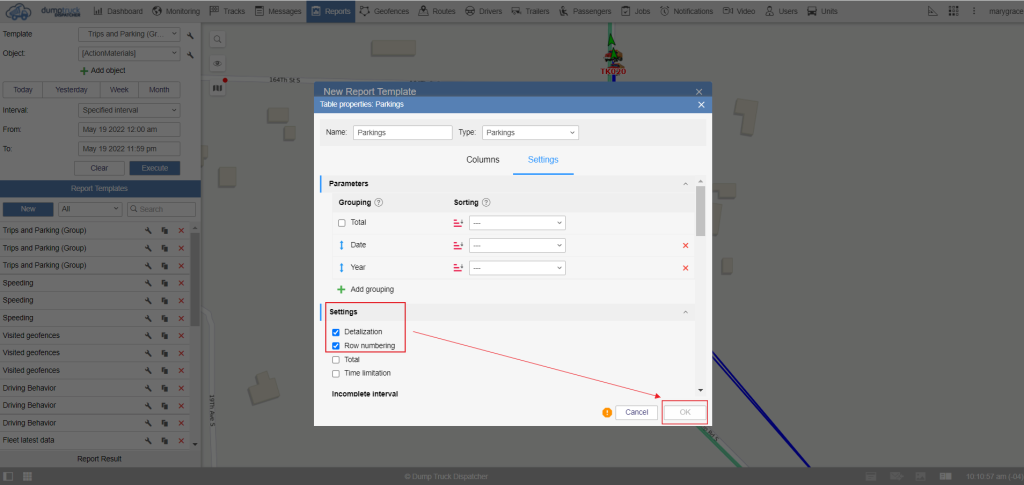
Task: Open the Date sorting dropdown
Action: coord(517,245)
